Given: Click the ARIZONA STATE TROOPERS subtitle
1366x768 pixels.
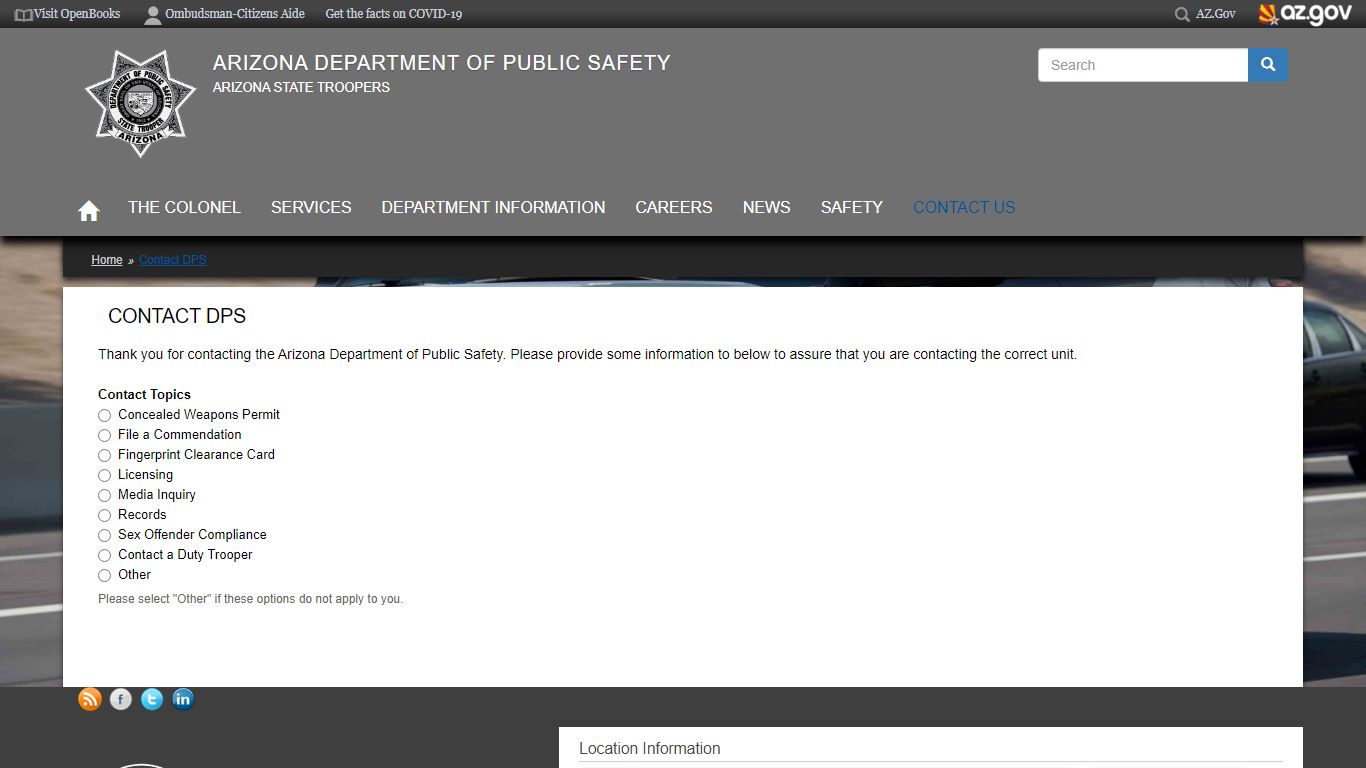Looking at the screenshot, I should tap(301, 87).
